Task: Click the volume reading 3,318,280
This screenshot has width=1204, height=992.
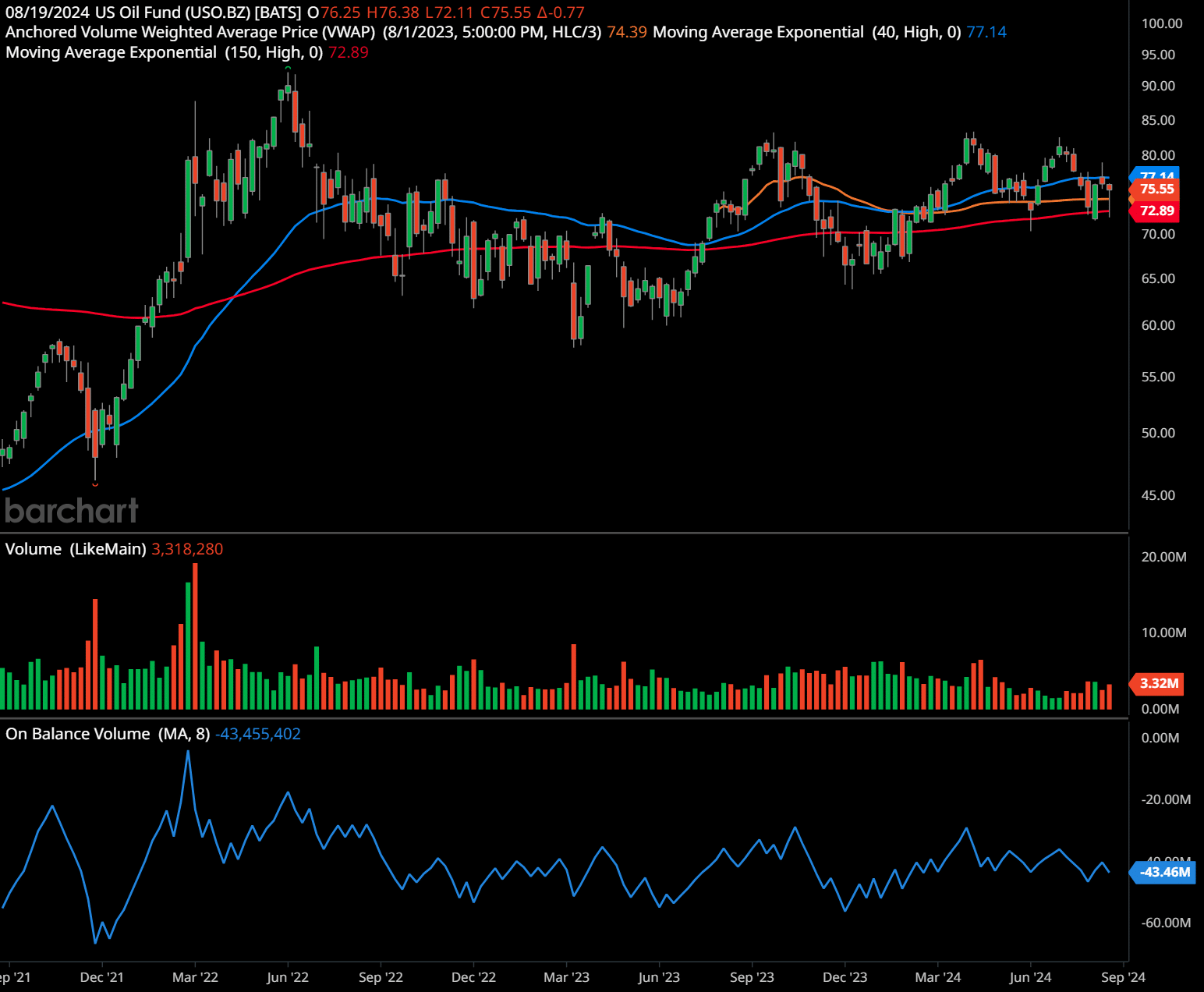Action: 187,549
